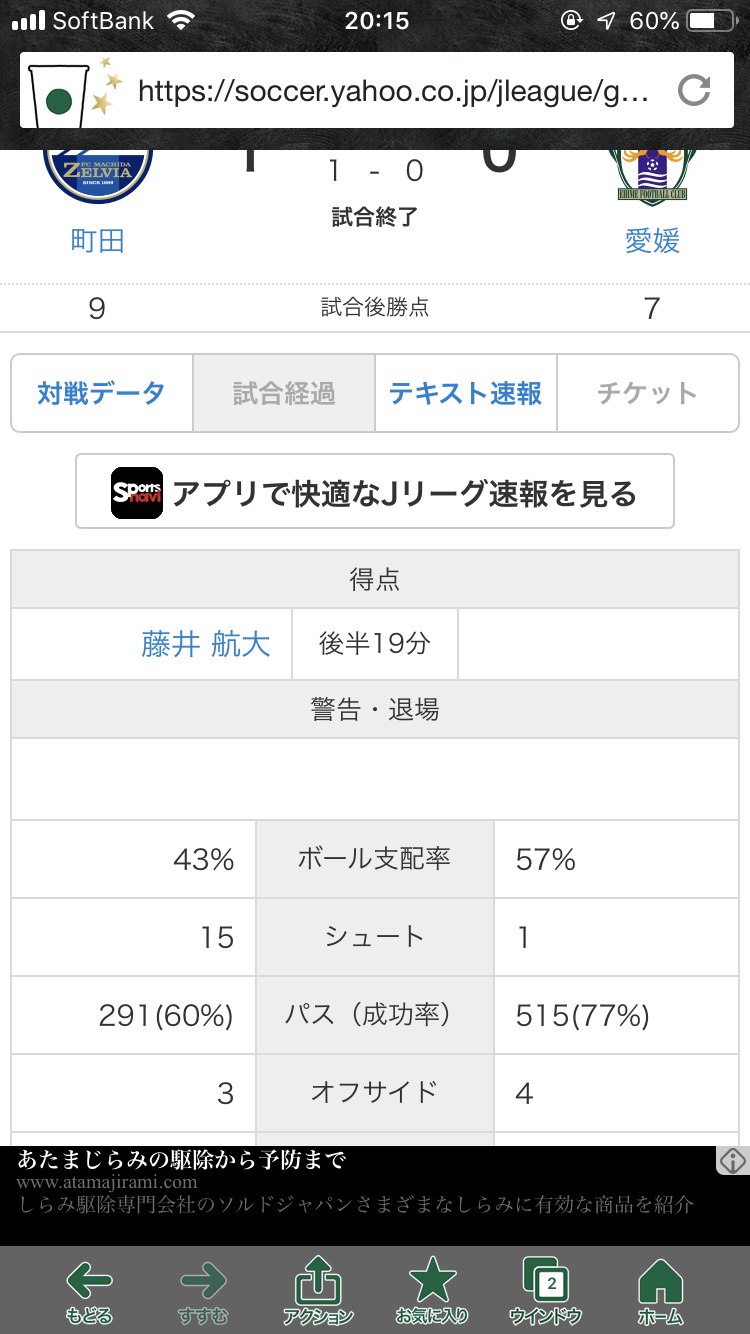
Task: Tap the reload page icon
Action: click(694, 91)
